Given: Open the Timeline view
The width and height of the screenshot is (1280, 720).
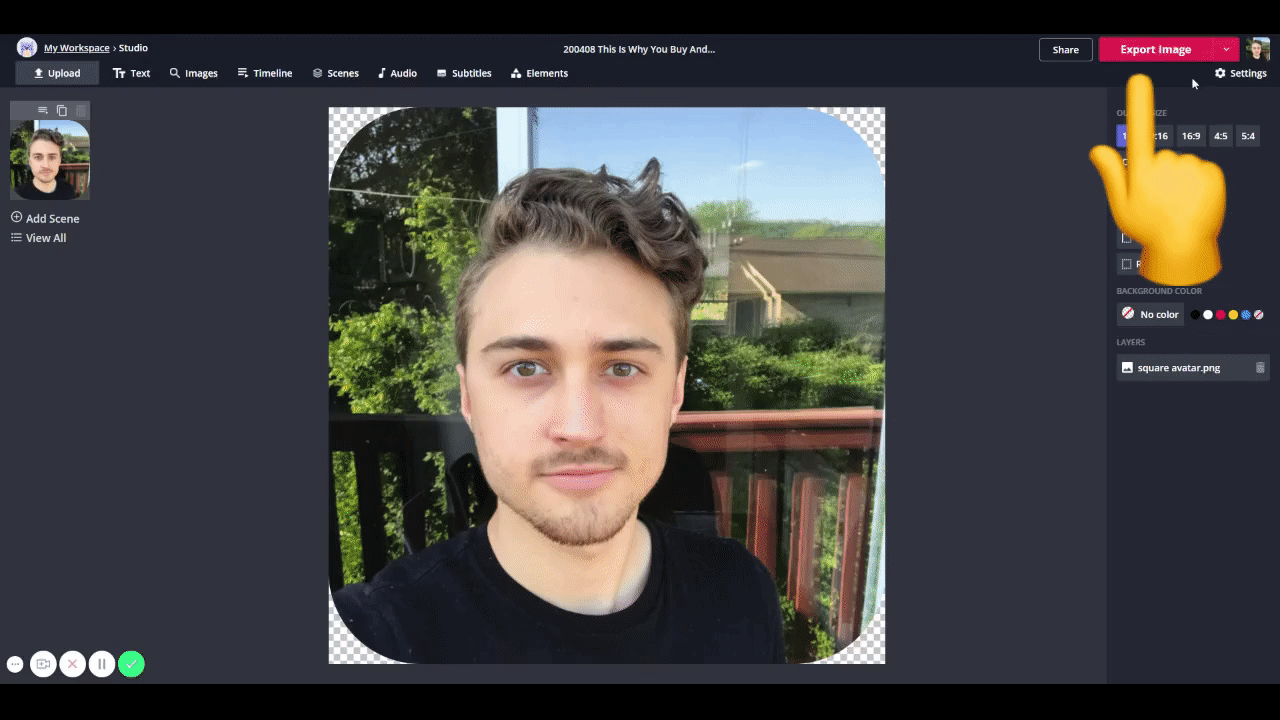Looking at the screenshot, I should (264, 73).
